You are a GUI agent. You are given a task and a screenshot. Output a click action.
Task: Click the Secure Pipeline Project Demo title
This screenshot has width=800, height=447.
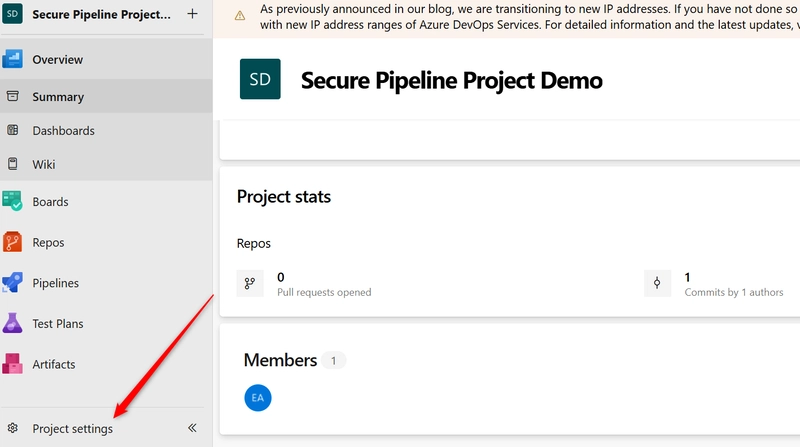click(452, 81)
